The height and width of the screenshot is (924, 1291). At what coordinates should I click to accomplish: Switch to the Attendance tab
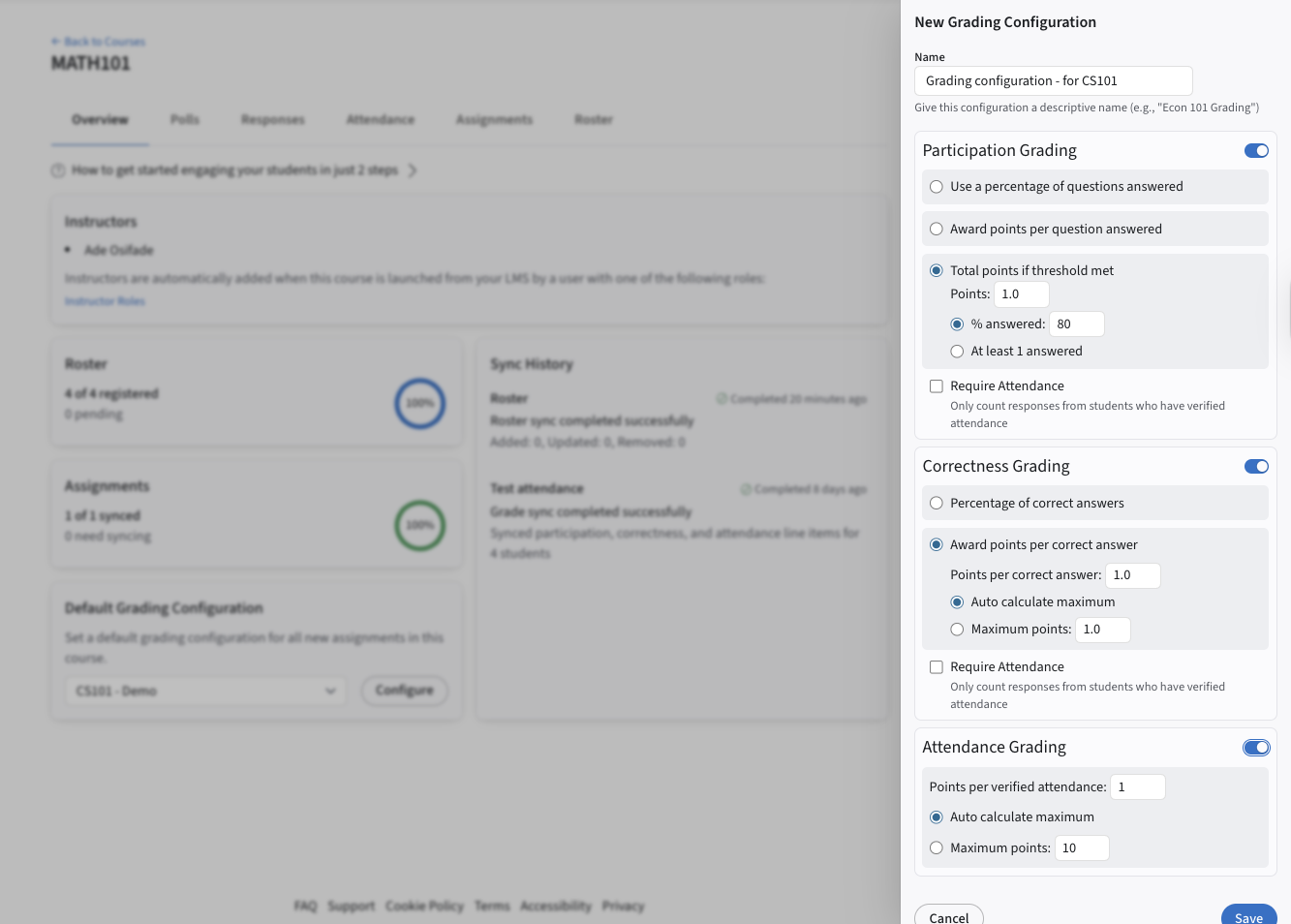click(x=381, y=119)
